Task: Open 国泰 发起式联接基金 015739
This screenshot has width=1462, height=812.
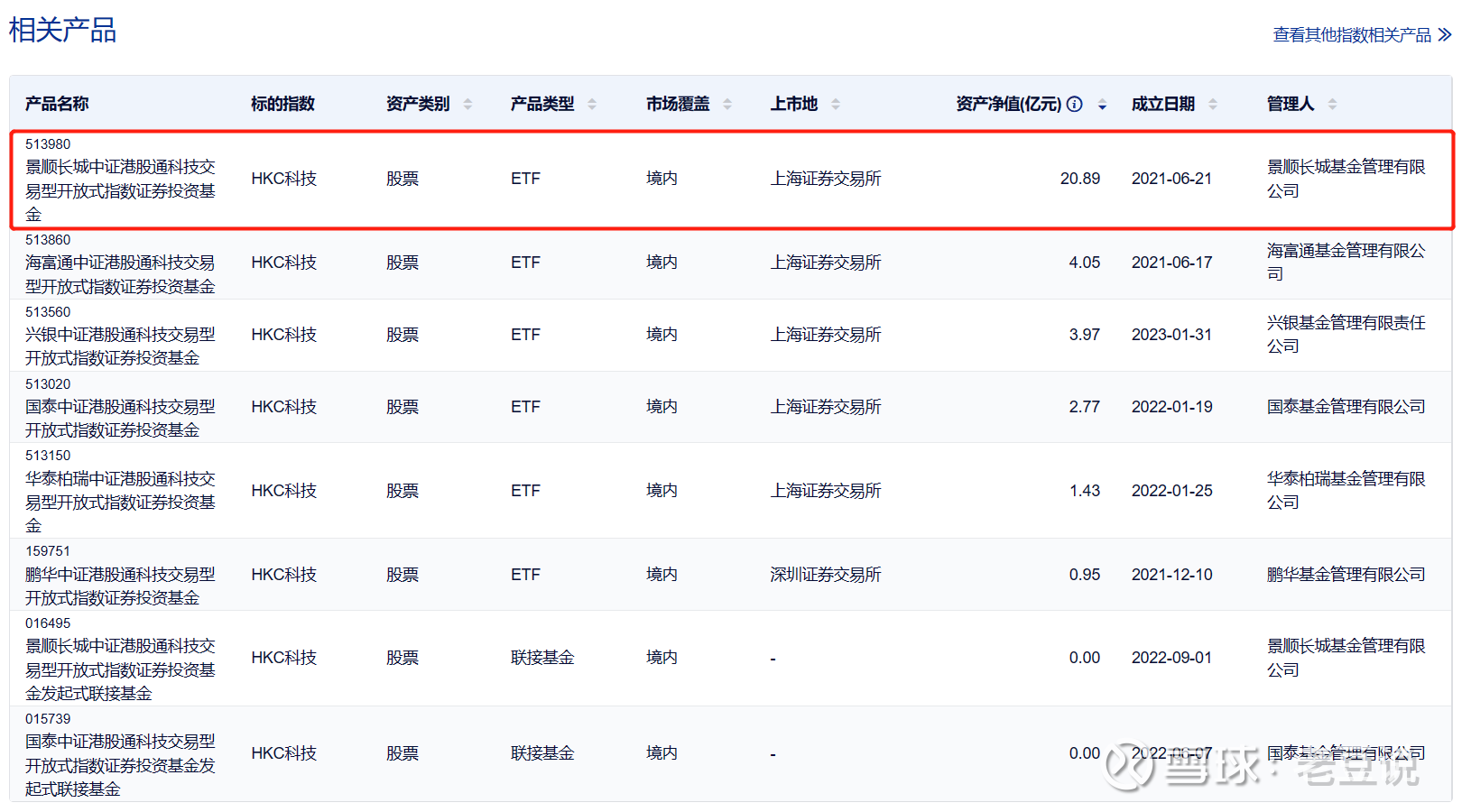Action: 120,765
